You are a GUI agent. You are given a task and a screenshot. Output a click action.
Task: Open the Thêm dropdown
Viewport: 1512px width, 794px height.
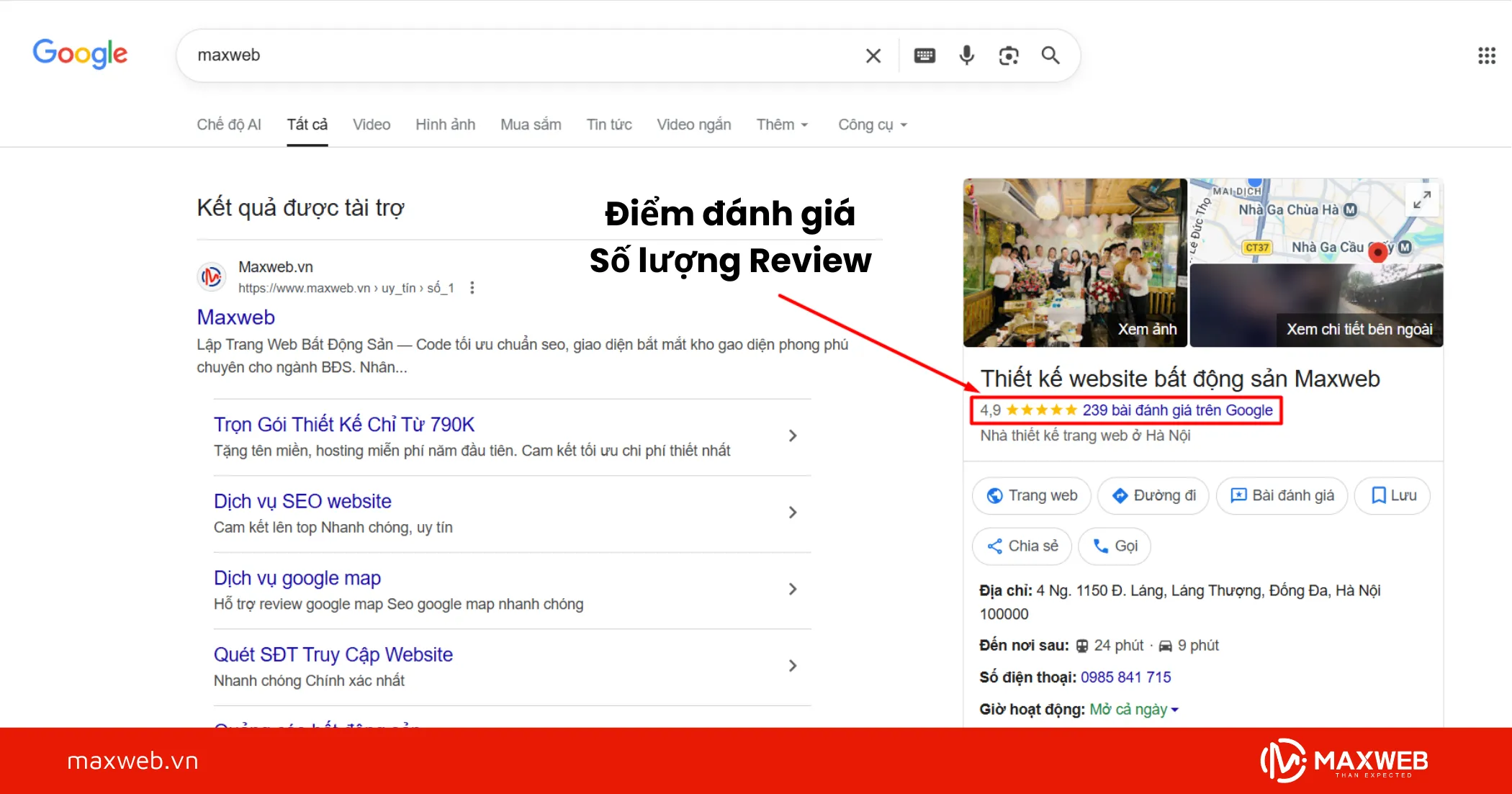(782, 124)
